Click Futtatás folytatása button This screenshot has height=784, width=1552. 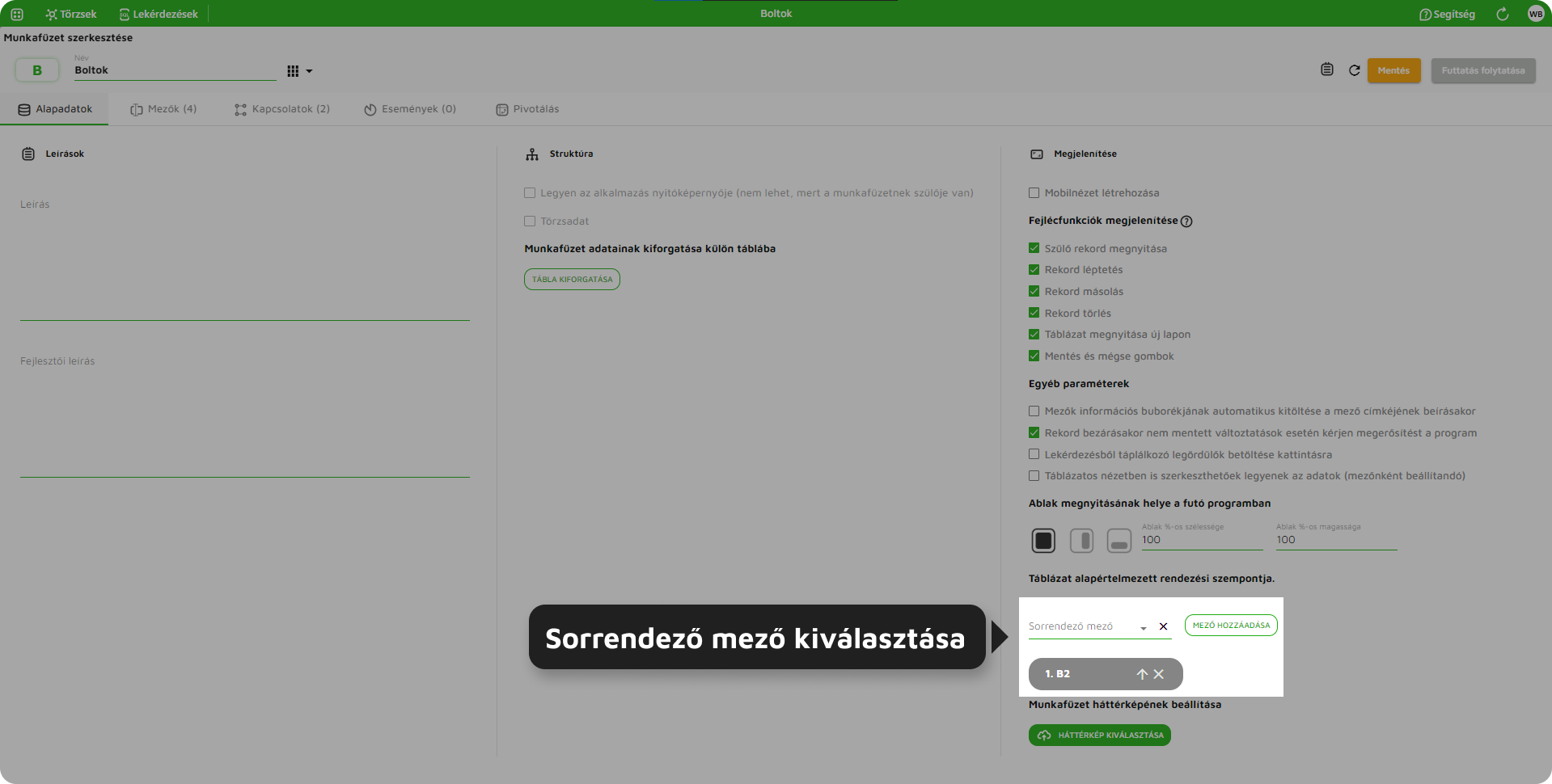tap(1483, 70)
